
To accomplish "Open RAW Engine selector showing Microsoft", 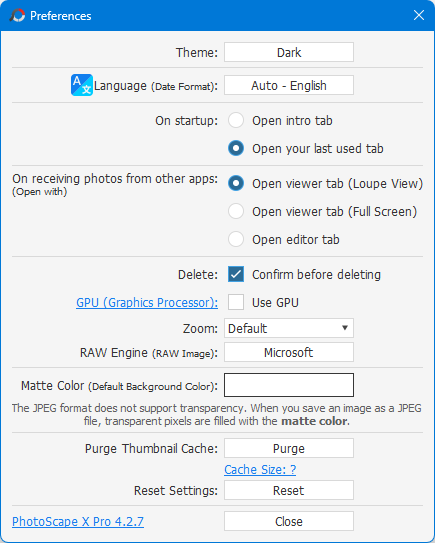I will tap(289, 352).
